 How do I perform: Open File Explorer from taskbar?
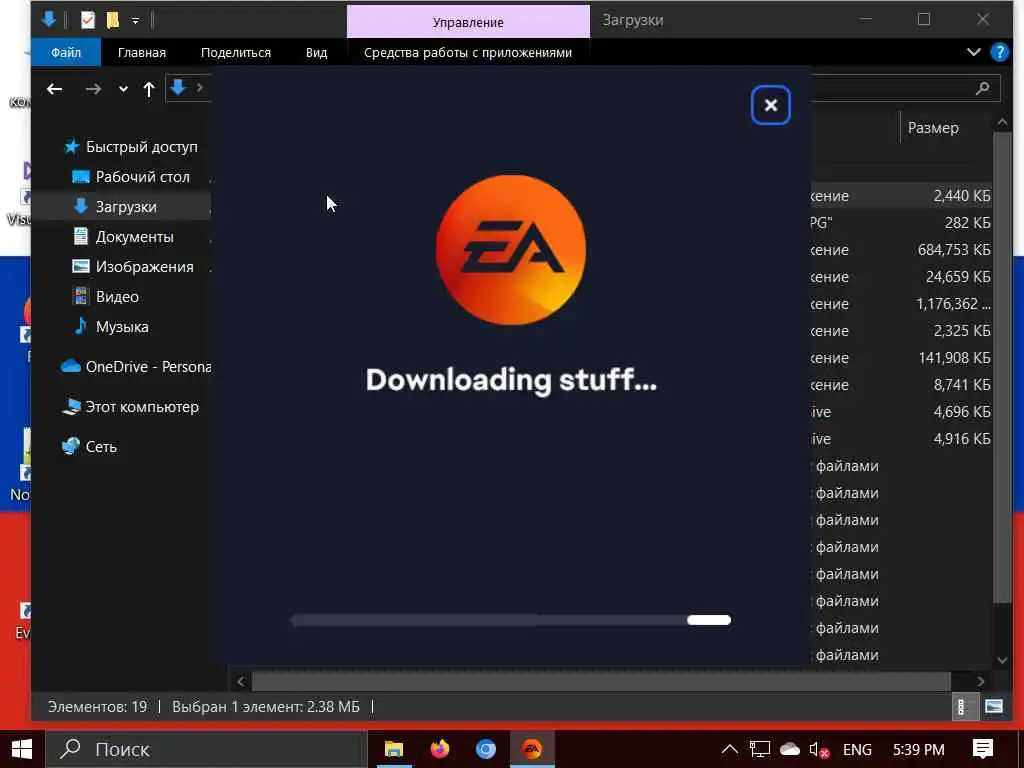pos(394,749)
